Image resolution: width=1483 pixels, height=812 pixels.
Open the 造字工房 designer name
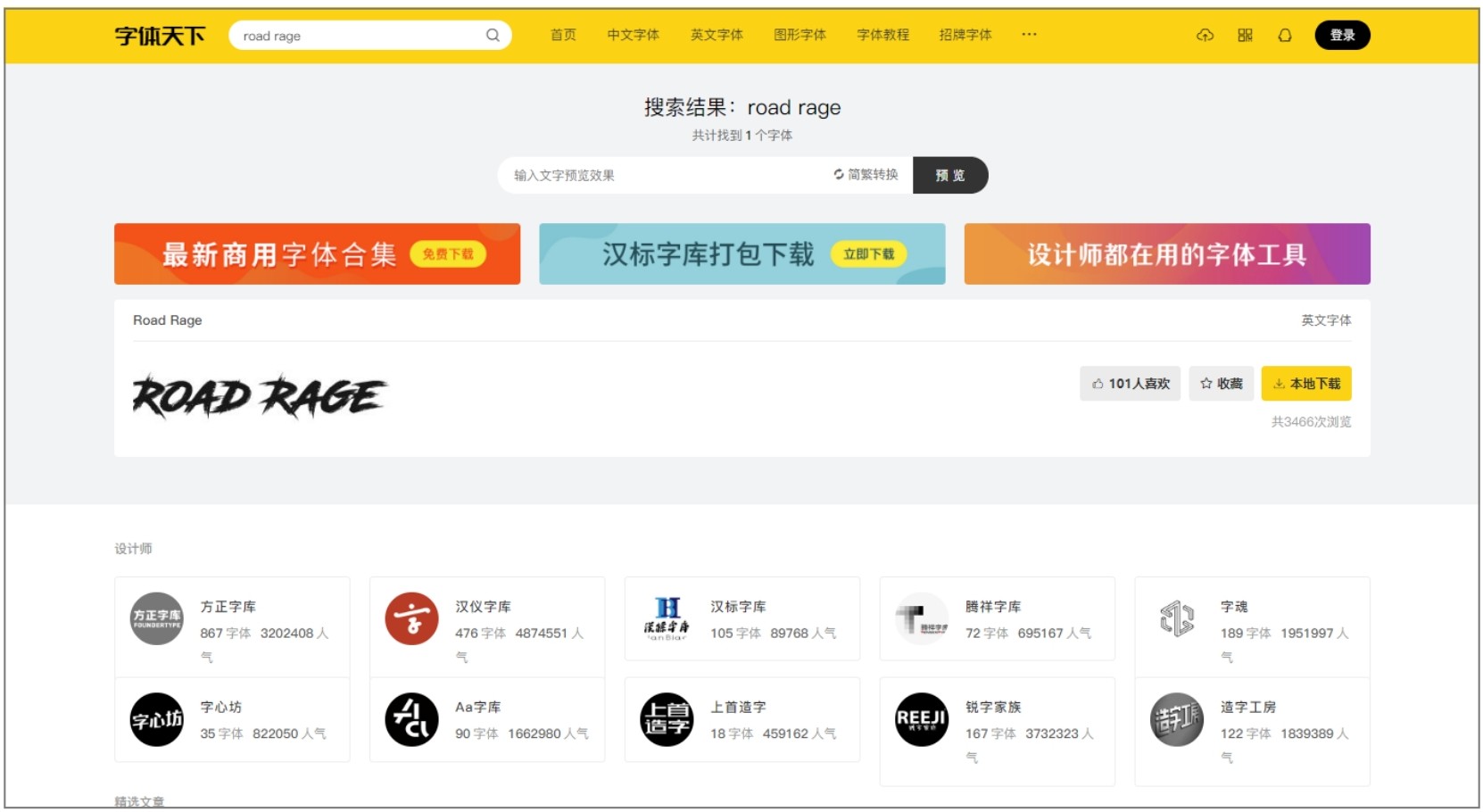1249,707
